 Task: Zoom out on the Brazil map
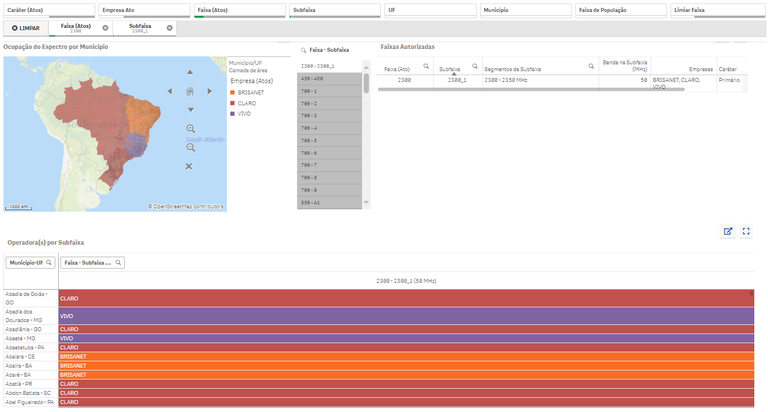point(190,147)
